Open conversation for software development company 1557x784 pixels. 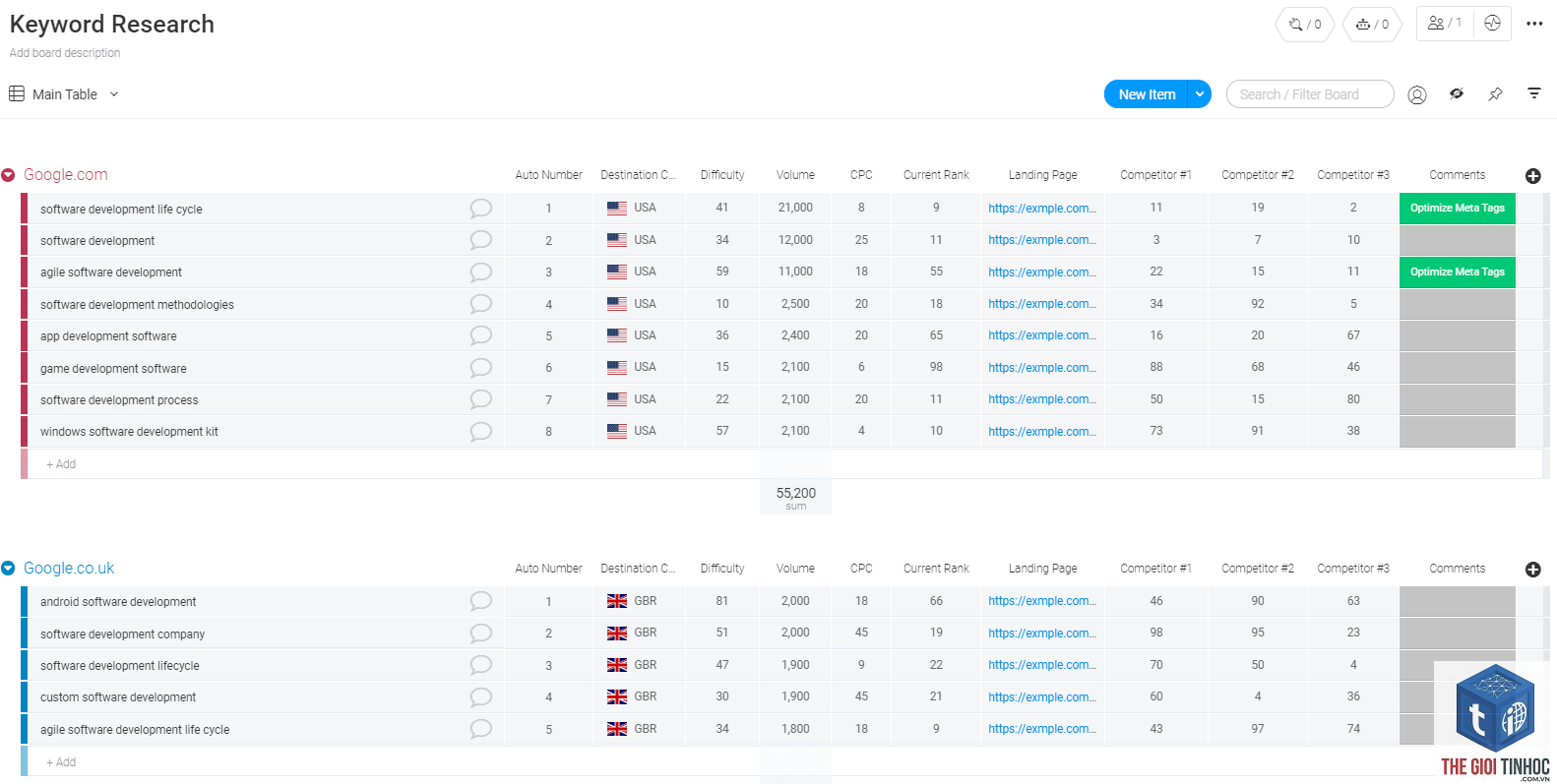480,633
